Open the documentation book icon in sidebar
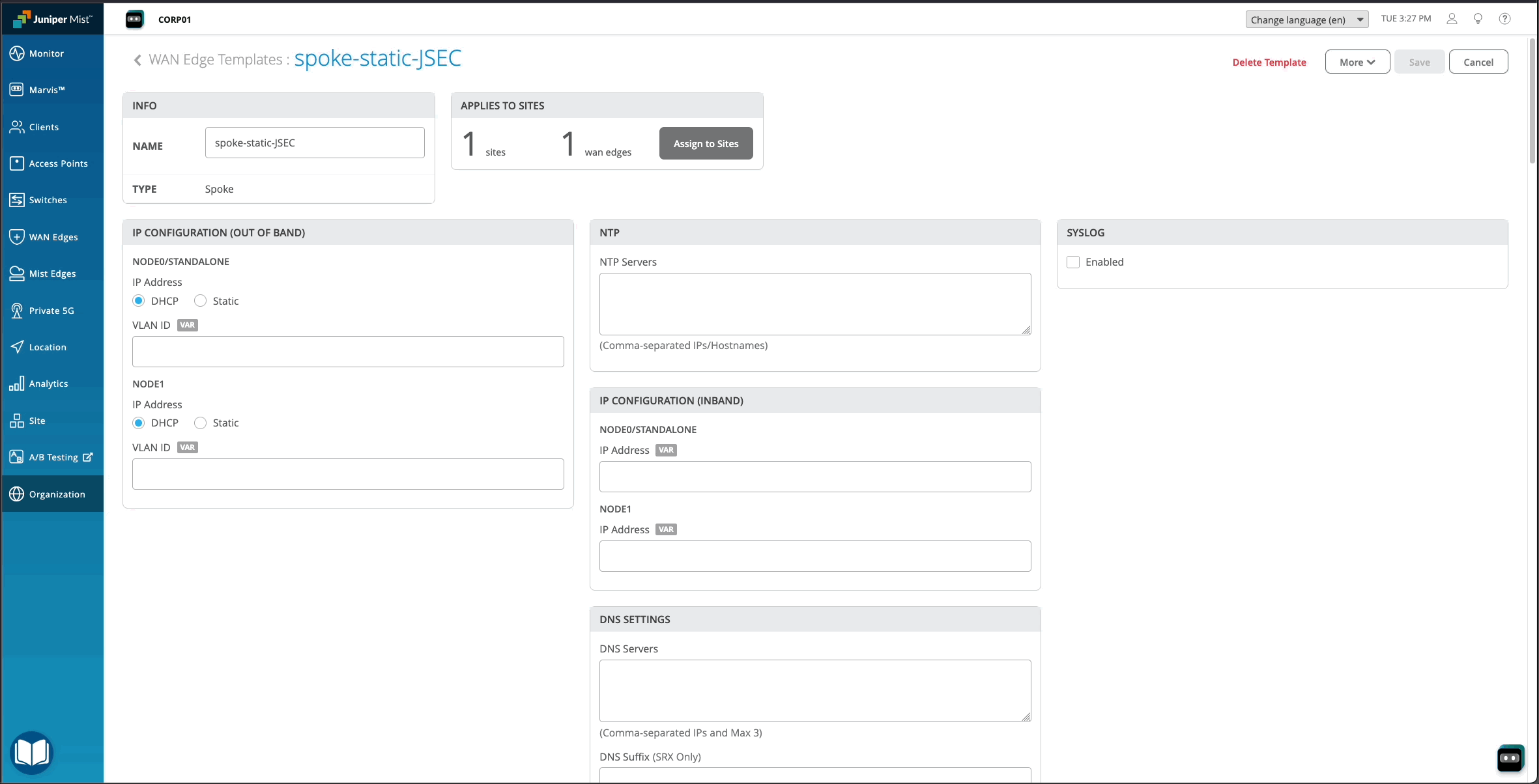This screenshot has height=784, width=1539. point(31,753)
